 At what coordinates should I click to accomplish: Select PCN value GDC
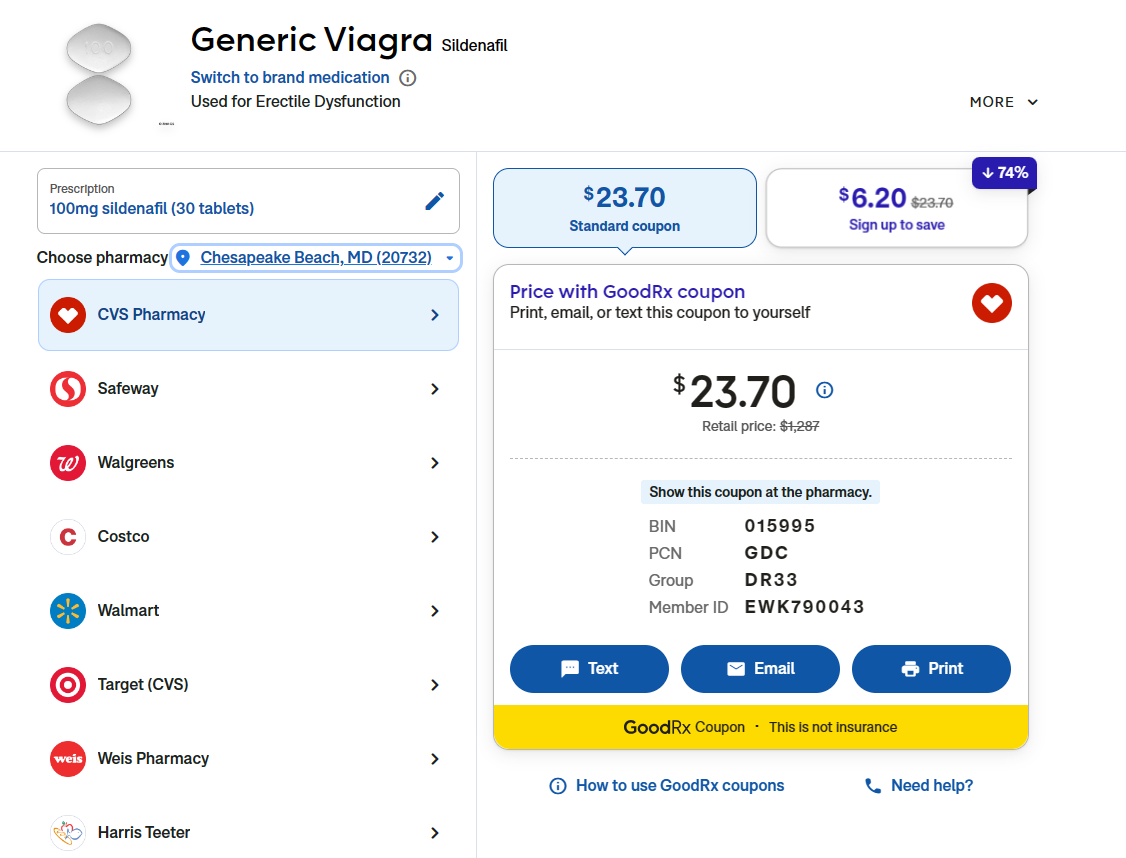[766, 553]
